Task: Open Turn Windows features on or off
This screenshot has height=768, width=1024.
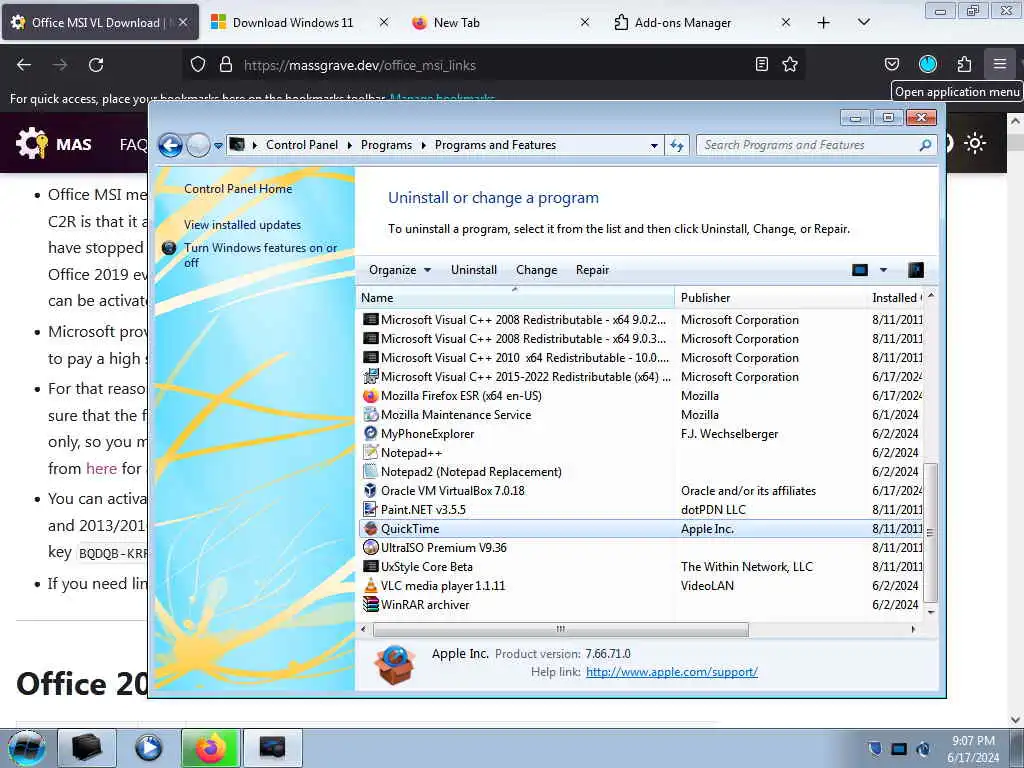Action: 260,255
